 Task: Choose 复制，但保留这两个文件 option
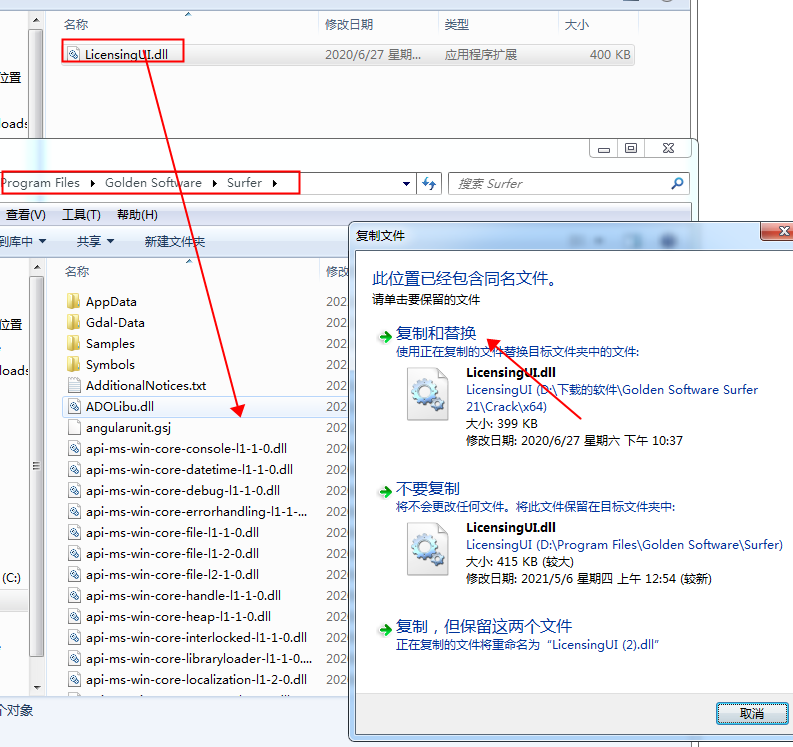coord(484,626)
